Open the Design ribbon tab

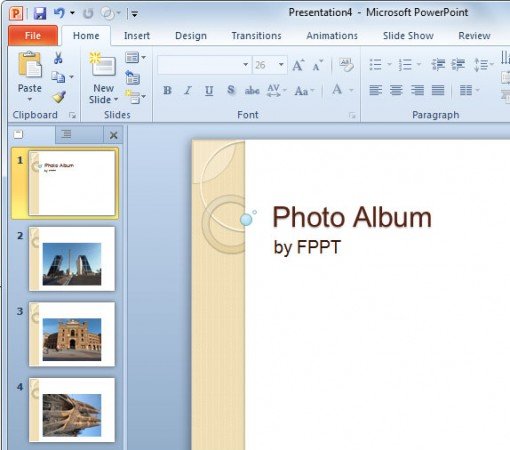191,36
